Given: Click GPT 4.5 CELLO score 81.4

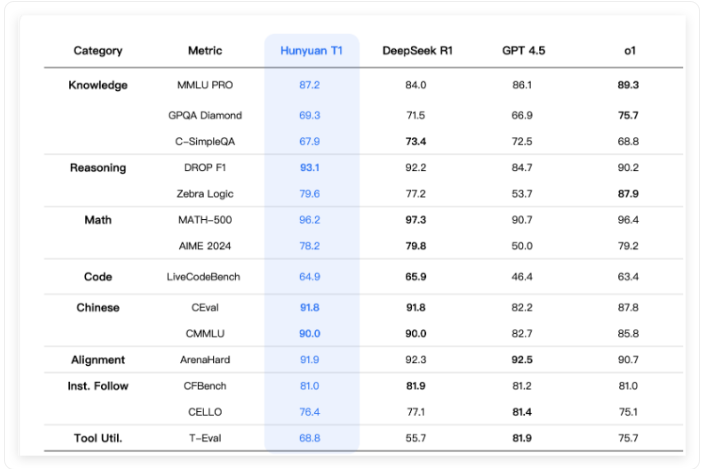Looking at the screenshot, I should click(x=522, y=412).
